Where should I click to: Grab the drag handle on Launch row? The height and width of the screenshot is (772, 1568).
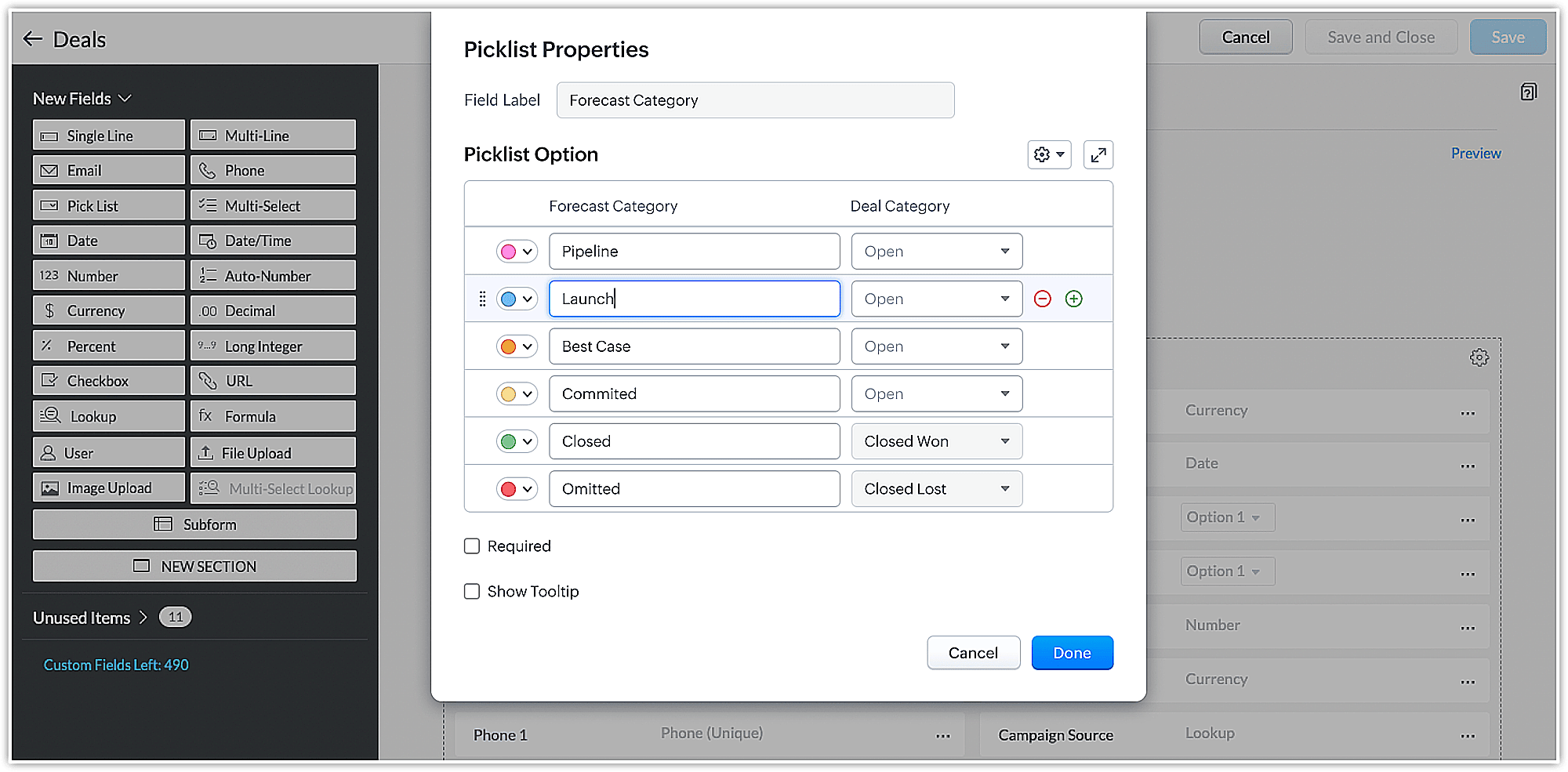[482, 299]
